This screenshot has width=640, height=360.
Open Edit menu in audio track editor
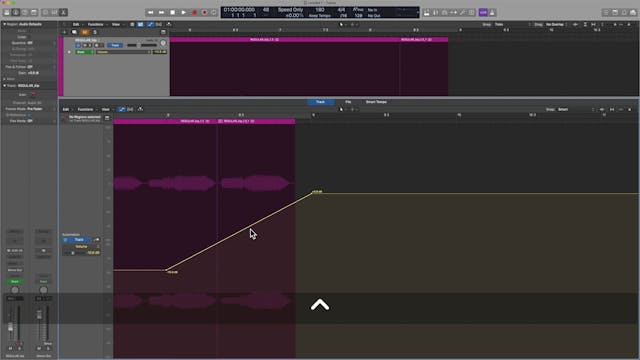tap(66, 109)
